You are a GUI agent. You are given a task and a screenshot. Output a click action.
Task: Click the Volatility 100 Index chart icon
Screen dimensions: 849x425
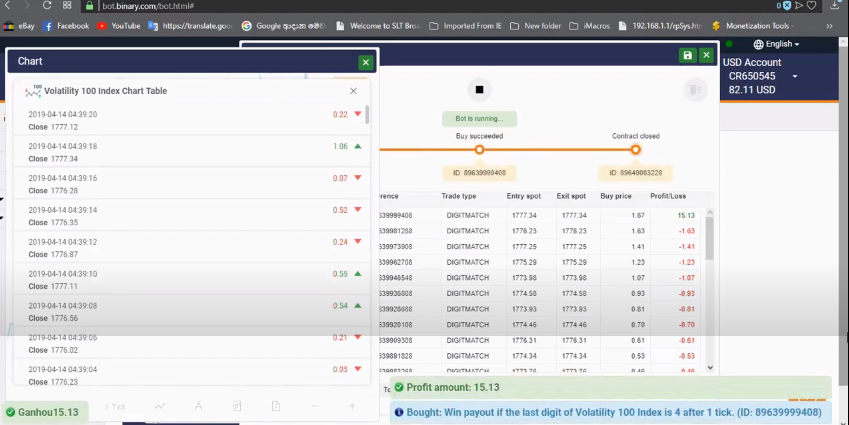(x=33, y=91)
